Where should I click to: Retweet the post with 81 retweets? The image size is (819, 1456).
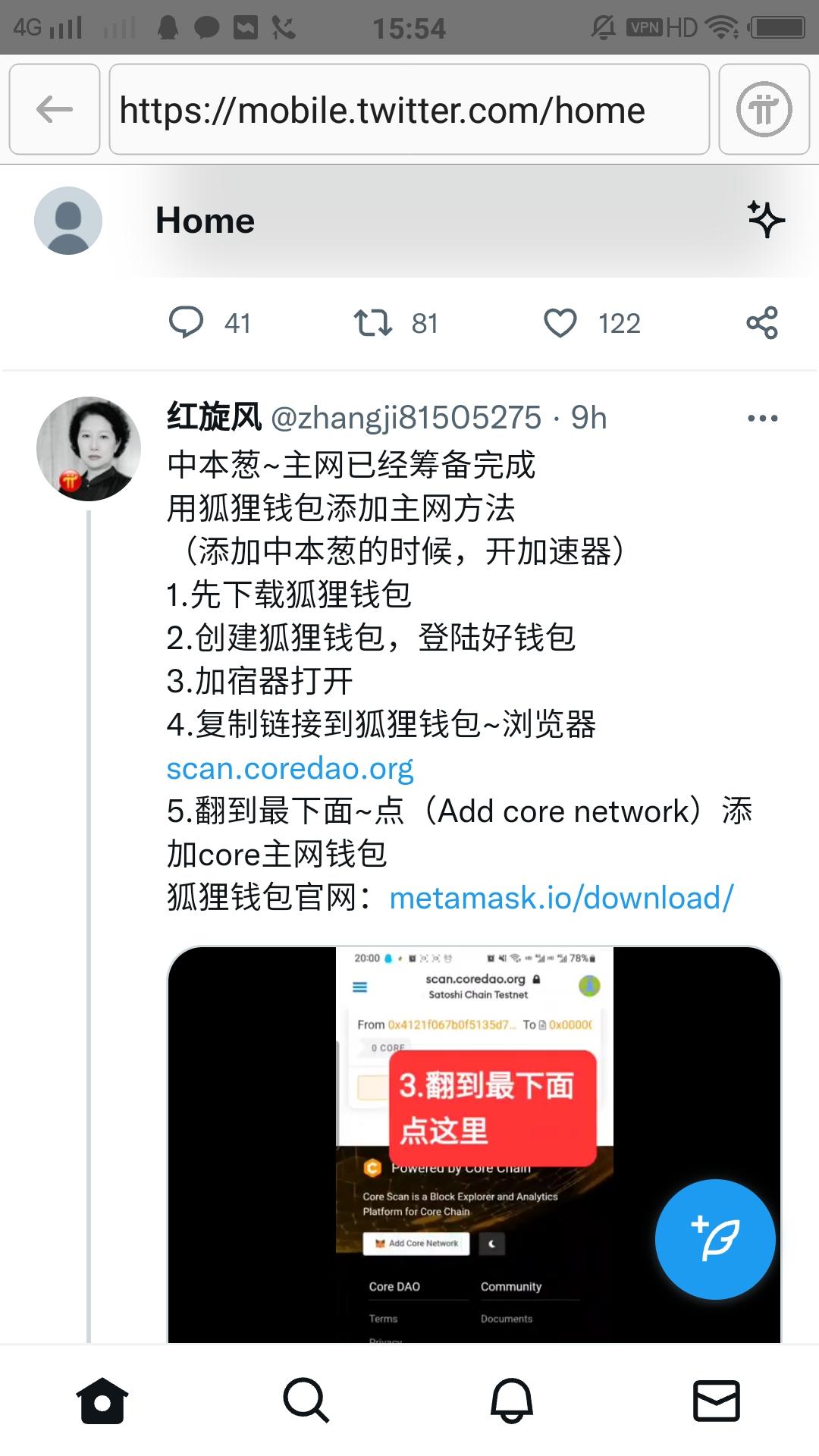click(373, 322)
